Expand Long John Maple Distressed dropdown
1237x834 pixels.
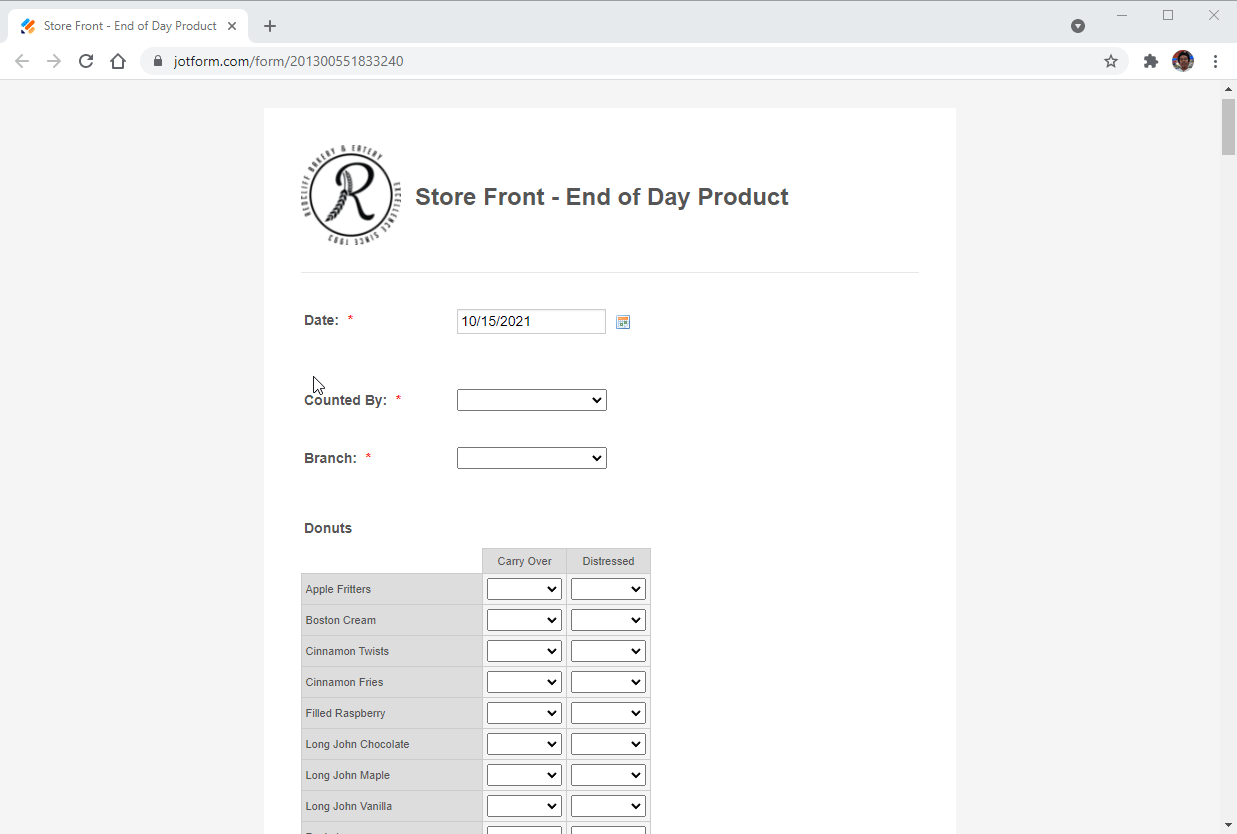click(608, 776)
